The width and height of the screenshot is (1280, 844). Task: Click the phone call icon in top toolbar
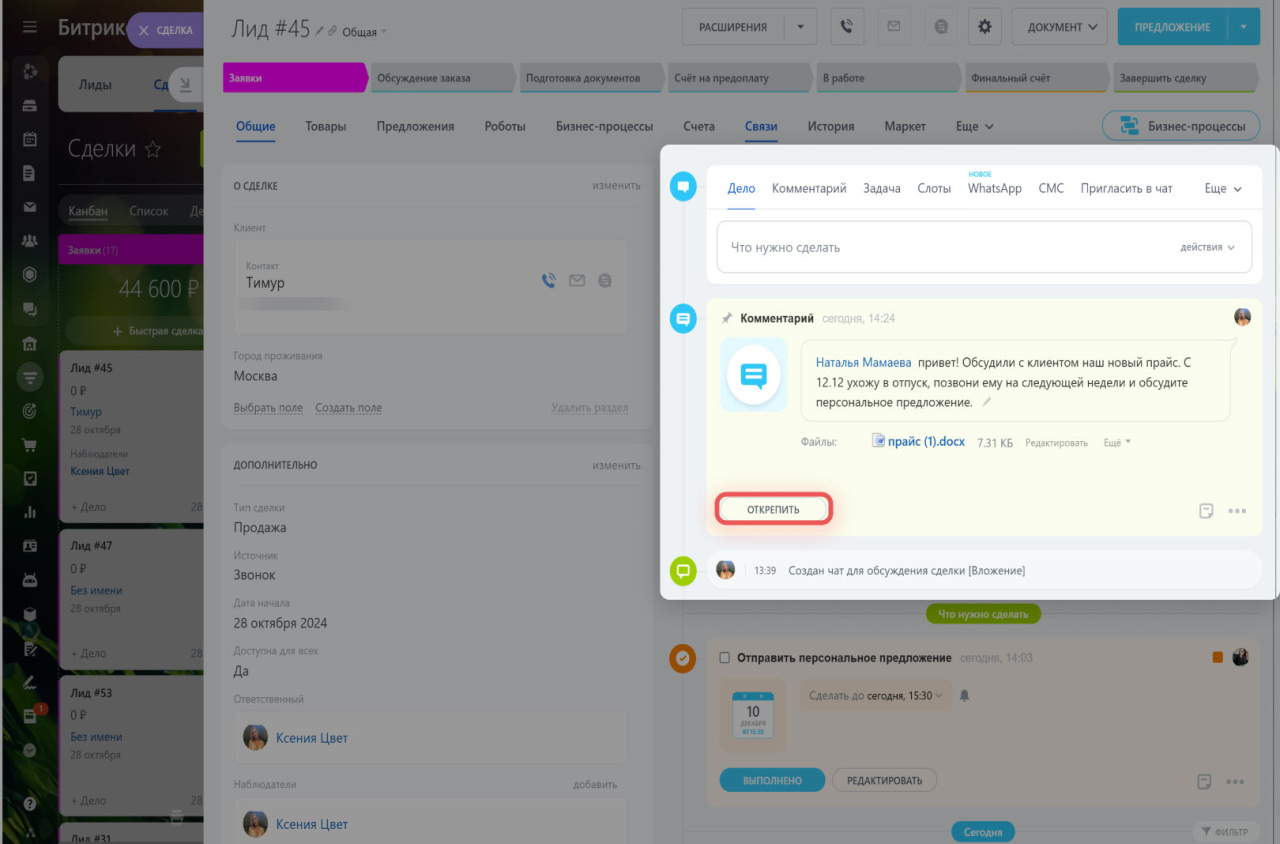click(x=847, y=27)
